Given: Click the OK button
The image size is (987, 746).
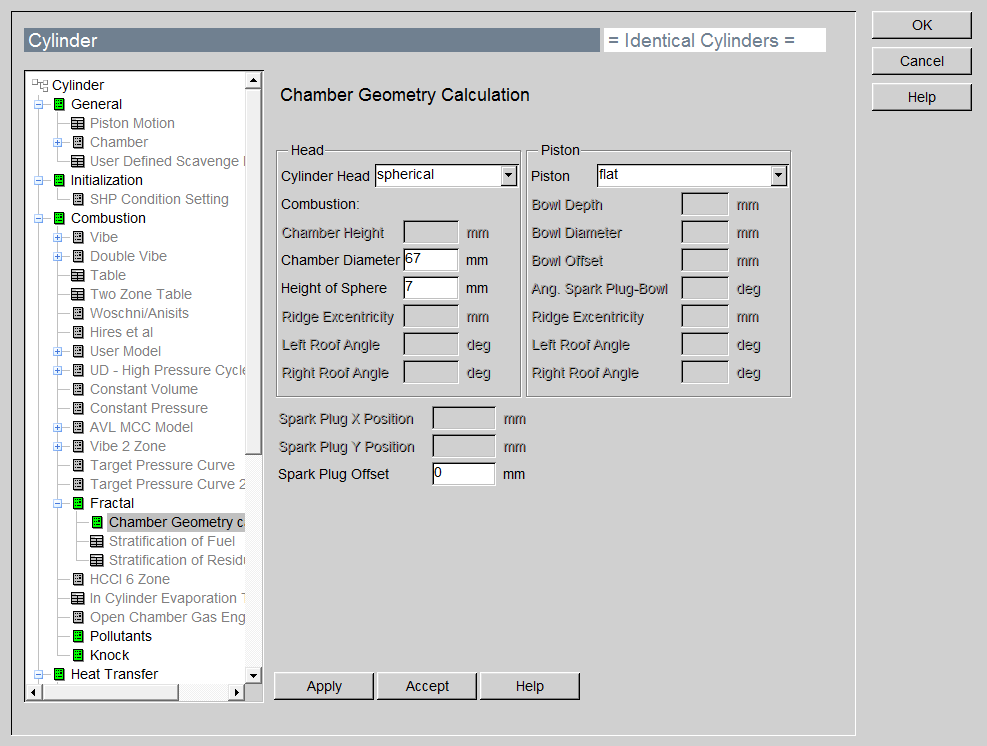Looking at the screenshot, I should point(922,25).
